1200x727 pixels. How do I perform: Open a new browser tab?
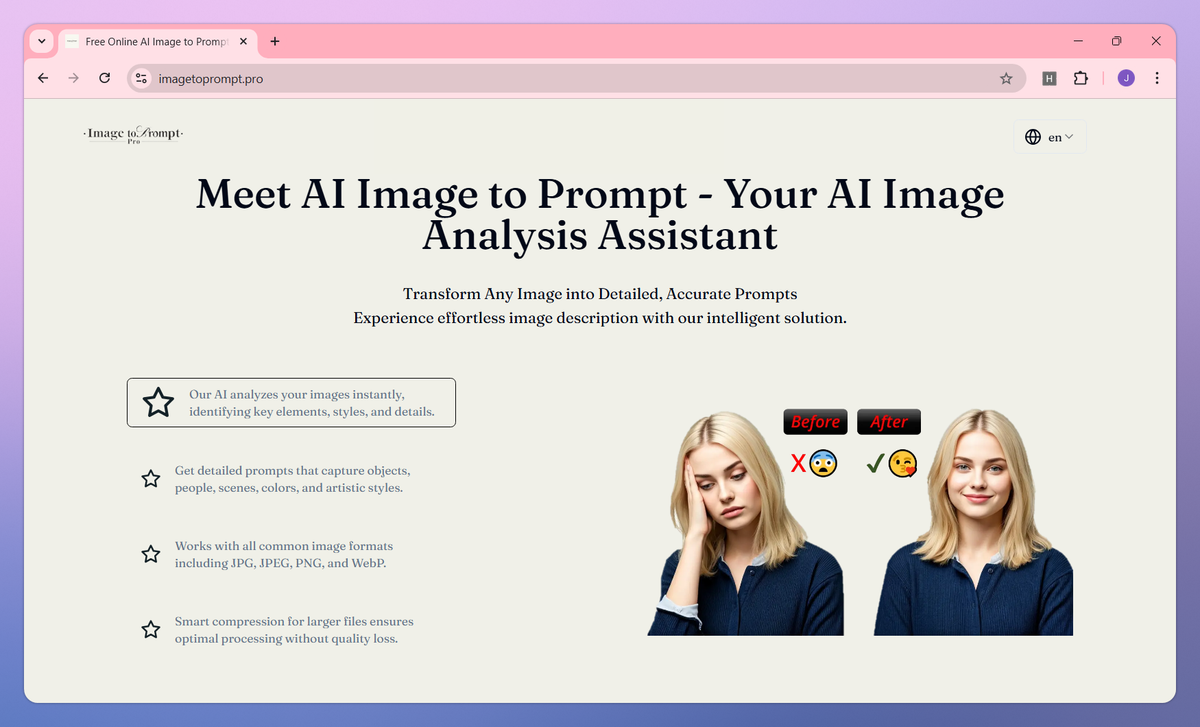(274, 41)
